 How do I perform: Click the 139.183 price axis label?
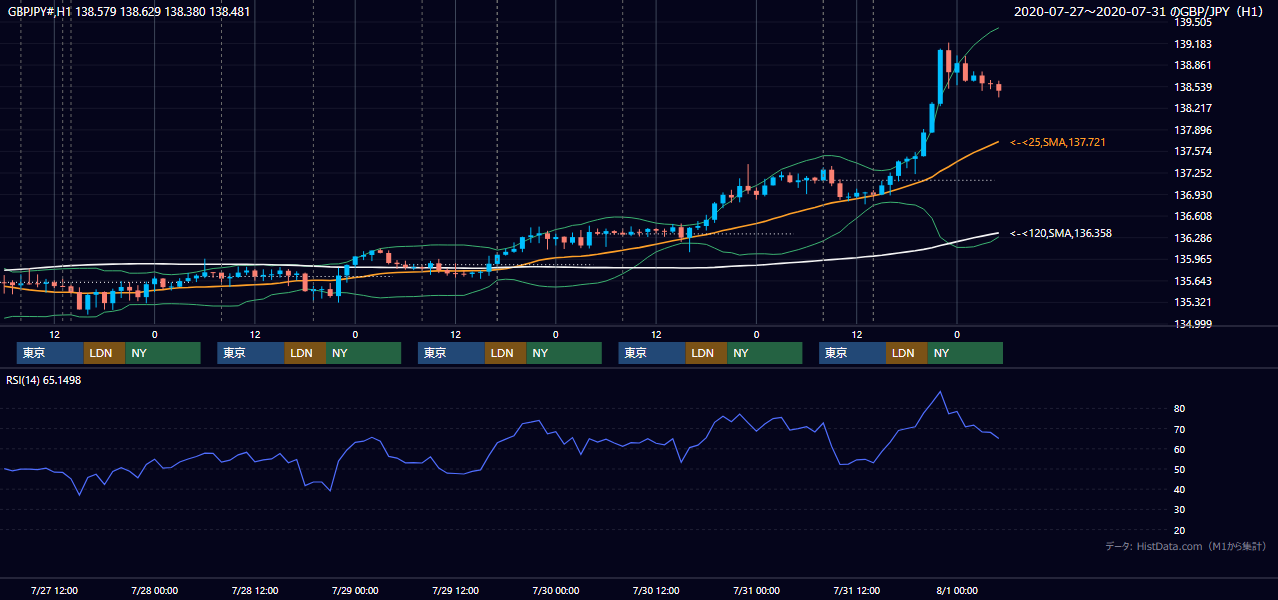click(x=1193, y=44)
